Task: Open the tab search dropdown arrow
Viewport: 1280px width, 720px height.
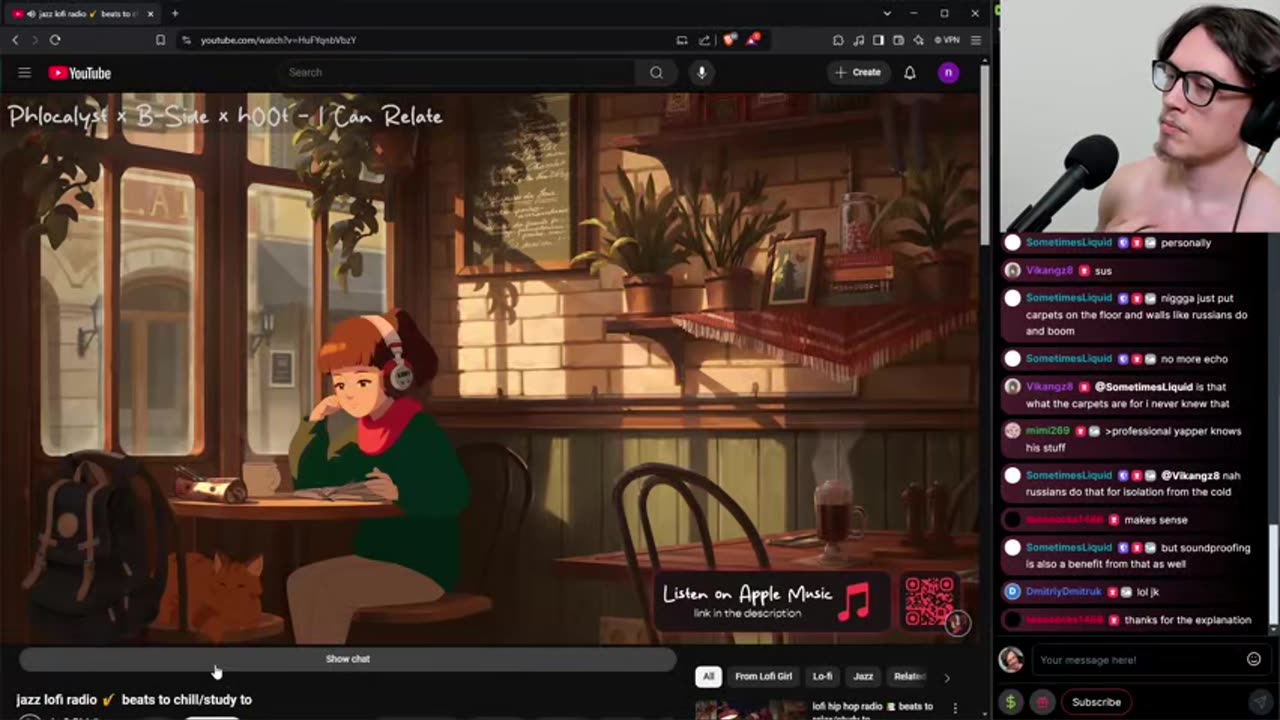Action: (x=886, y=13)
